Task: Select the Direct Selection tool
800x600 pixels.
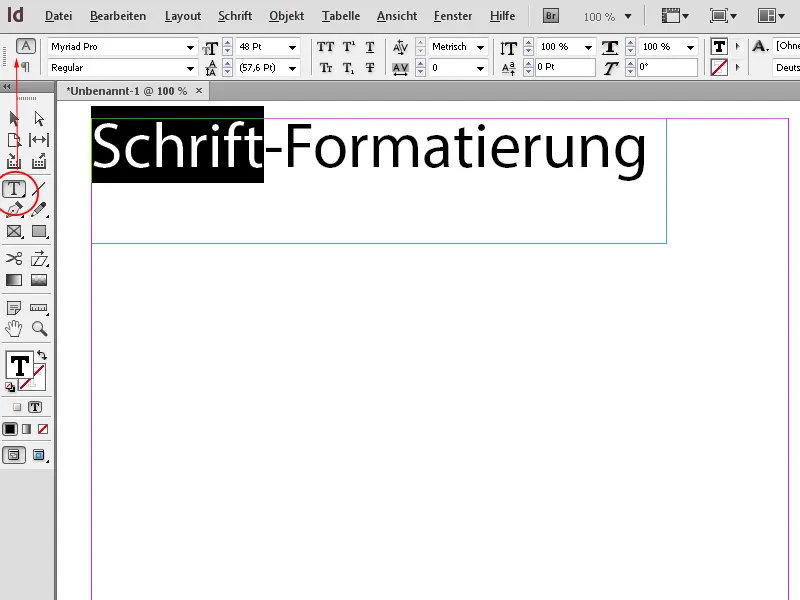Action: pos(39,118)
